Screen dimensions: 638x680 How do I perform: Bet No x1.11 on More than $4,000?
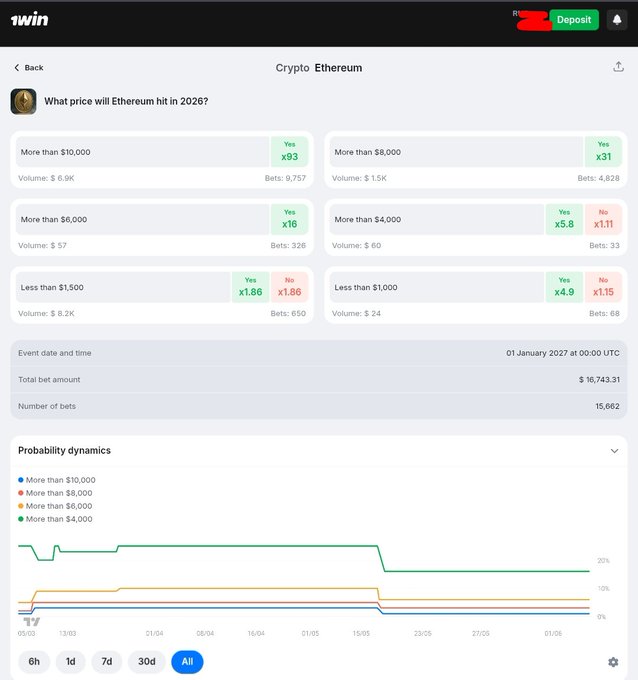[x=603, y=219]
